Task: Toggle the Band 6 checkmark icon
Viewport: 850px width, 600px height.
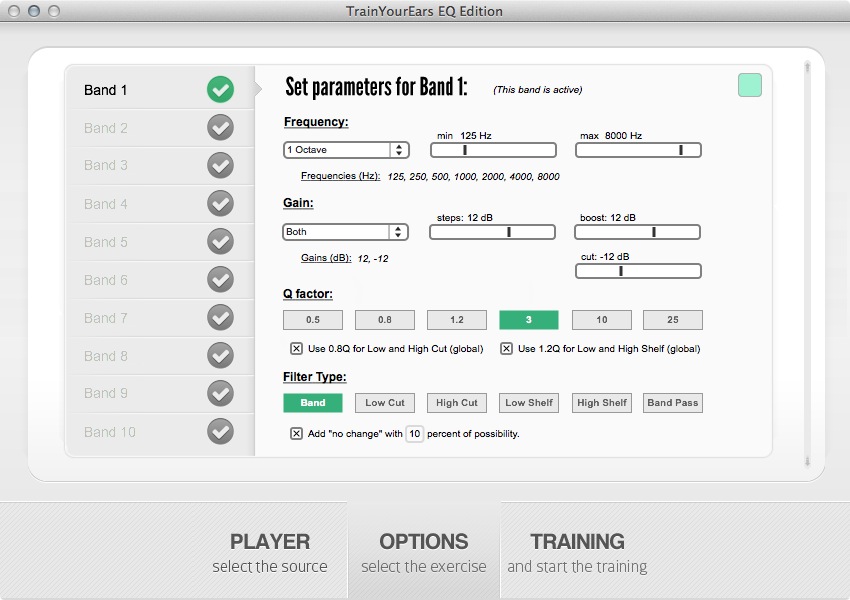Action: tap(220, 279)
